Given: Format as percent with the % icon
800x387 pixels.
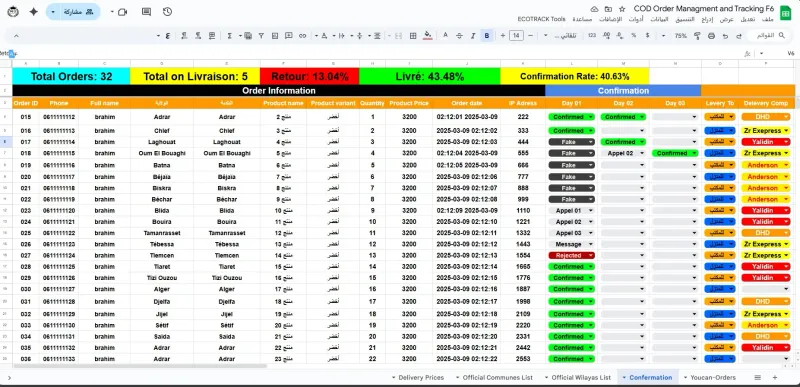Looking at the screenshot, I should [x=634, y=36].
